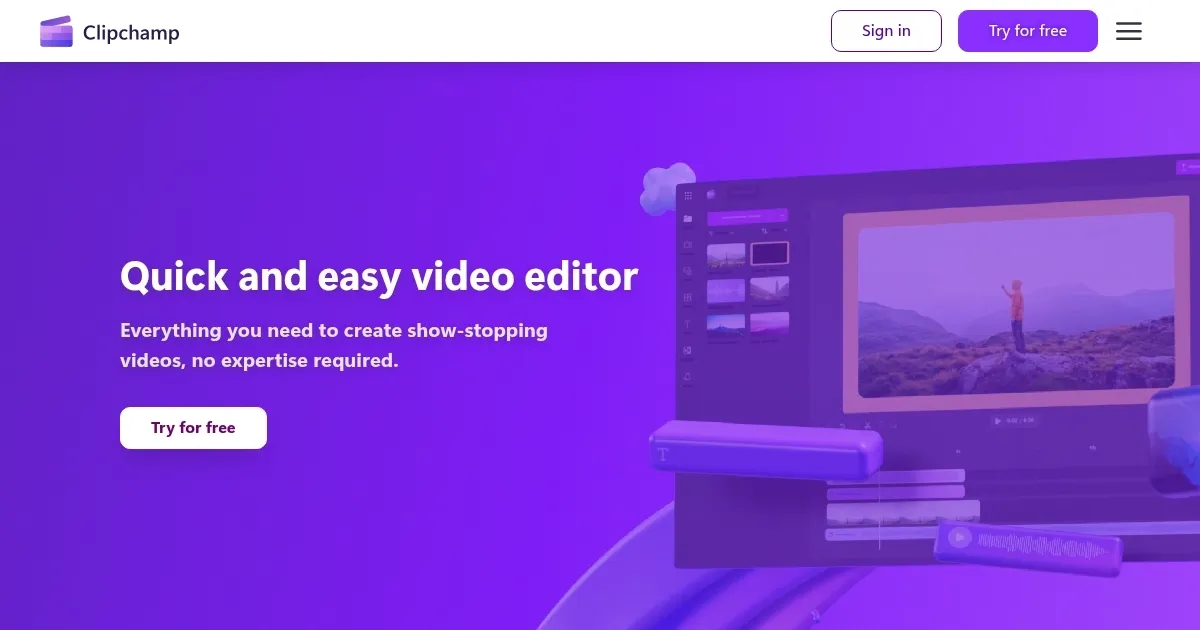Viewport: 1200px width, 630px height.
Task: Click the undo icon in the timeline toolbar
Action: (x=842, y=426)
